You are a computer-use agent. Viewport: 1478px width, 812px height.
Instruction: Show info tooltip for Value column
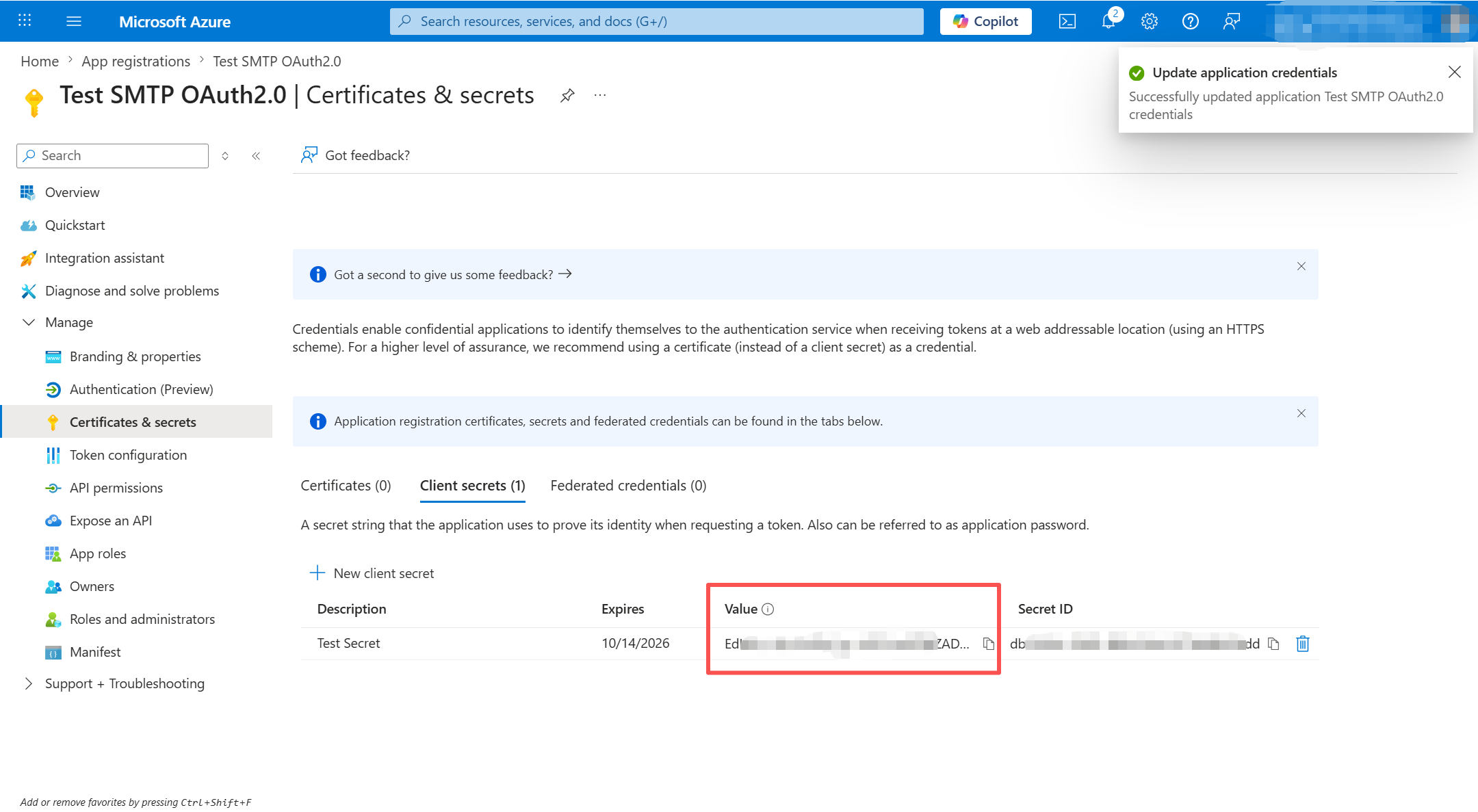coord(768,610)
